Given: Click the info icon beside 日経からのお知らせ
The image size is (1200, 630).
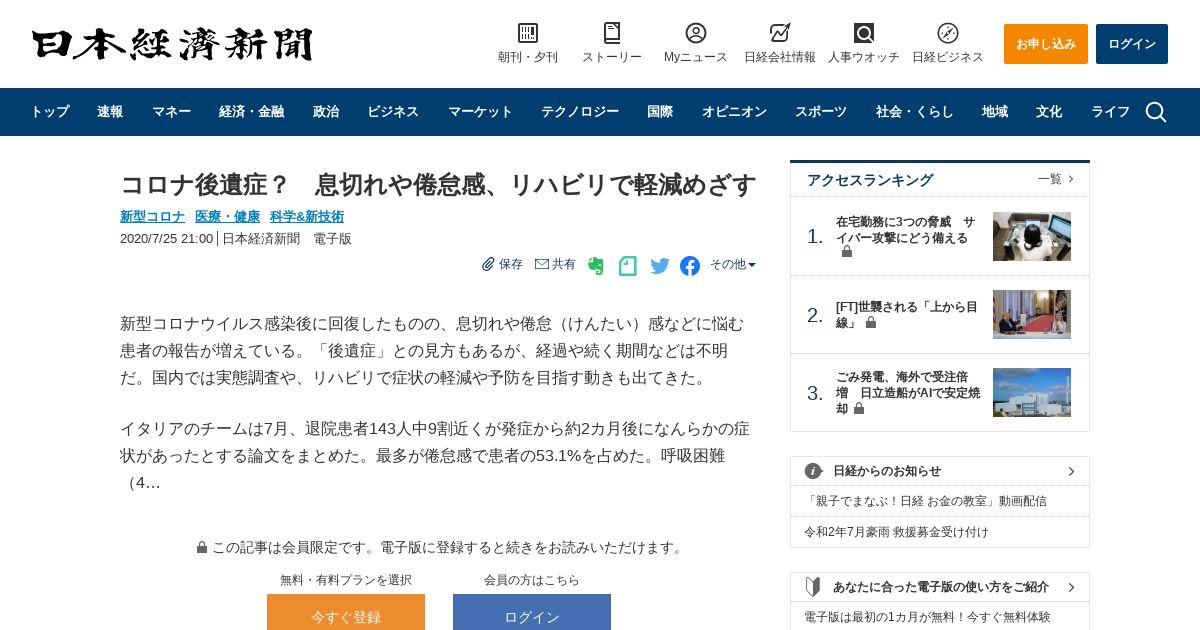Looking at the screenshot, I should click(814, 471).
